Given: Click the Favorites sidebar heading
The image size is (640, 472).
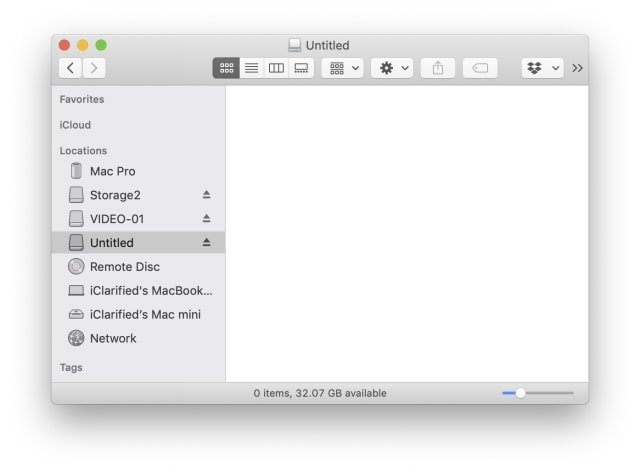Looking at the screenshot, I should coord(82,99).
